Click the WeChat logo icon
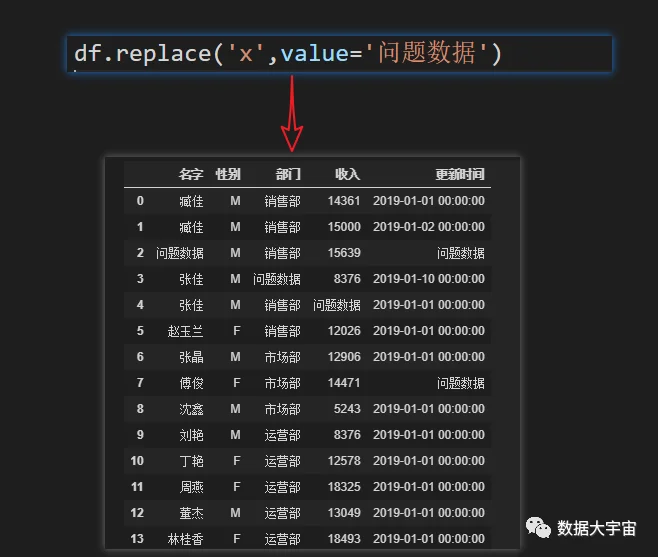Image resolution: width=658 pixels, height=557 pixels. click(538, 528)
